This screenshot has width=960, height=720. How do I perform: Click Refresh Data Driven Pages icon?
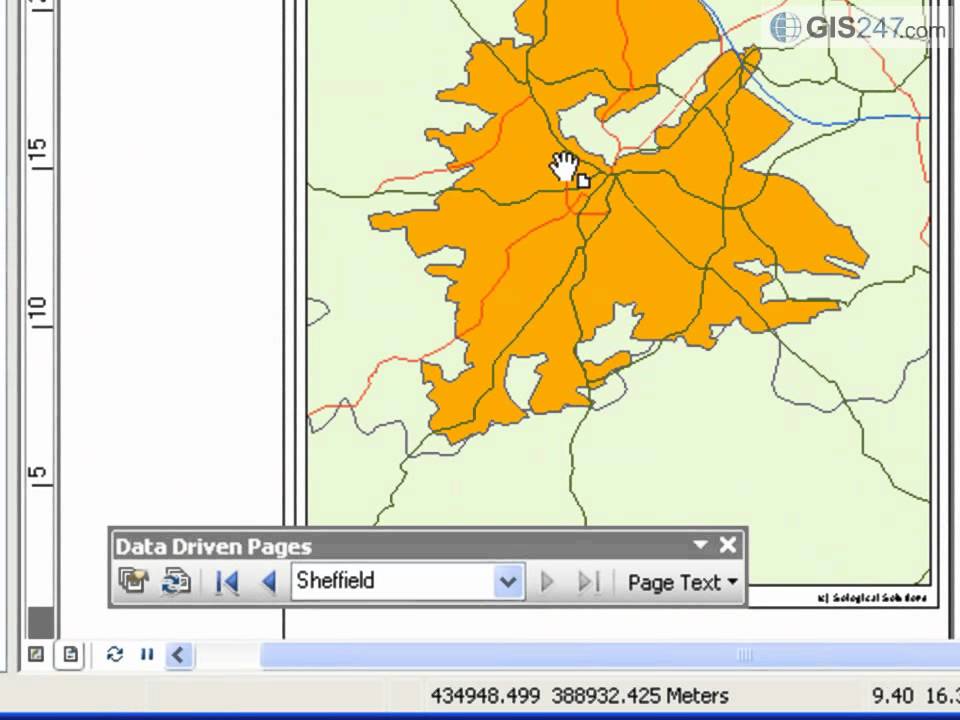pos(176,581)
